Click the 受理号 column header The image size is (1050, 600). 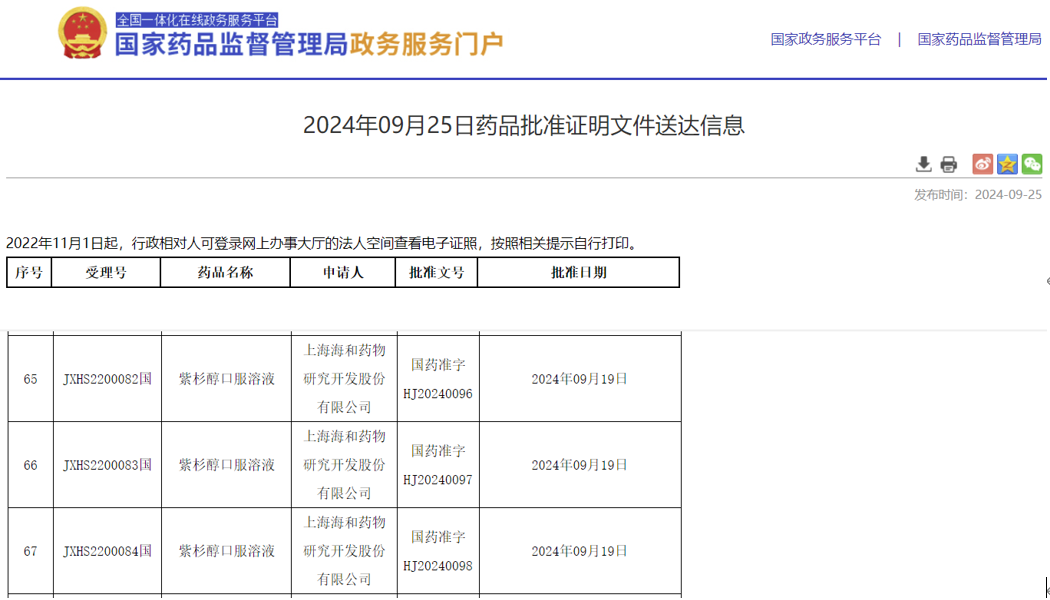click(x=106, y=272)
